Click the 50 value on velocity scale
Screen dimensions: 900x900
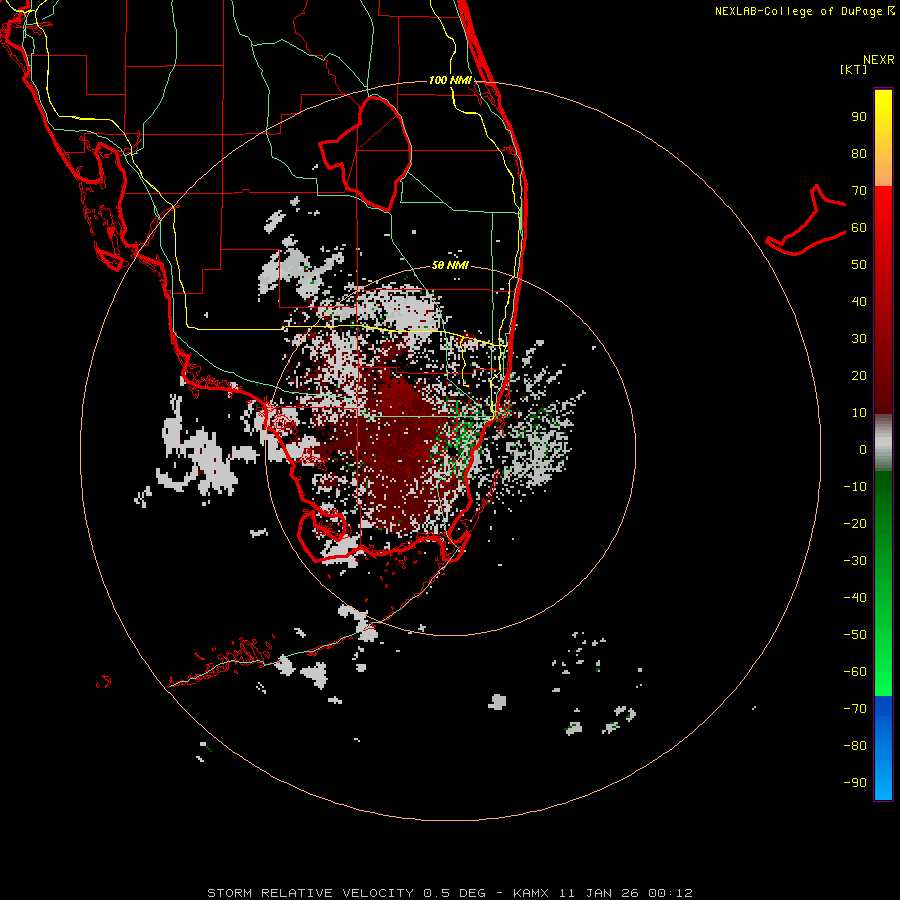coord(859,265)
